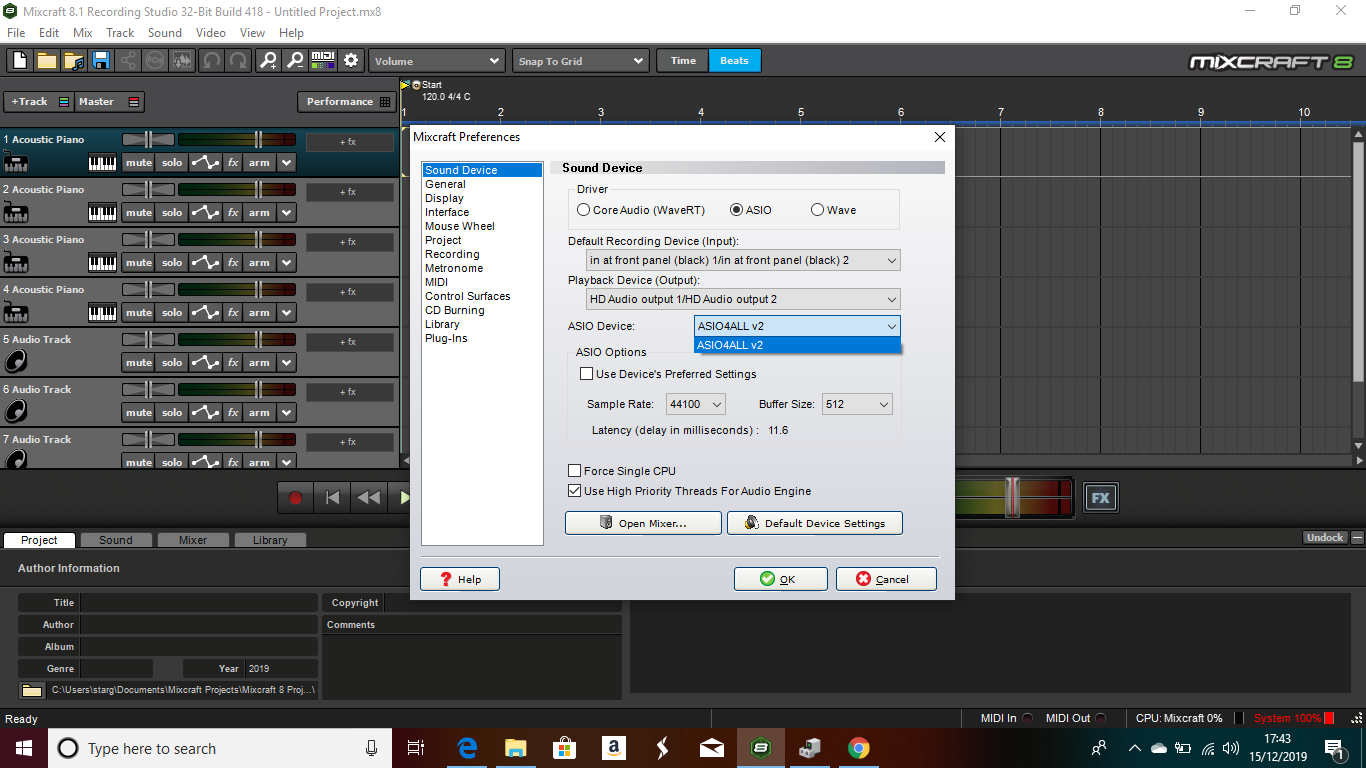This screenshot has height=768, width=1366.
Task: Zoom in with the magnifier plus icon
Action: coord(267,61)
